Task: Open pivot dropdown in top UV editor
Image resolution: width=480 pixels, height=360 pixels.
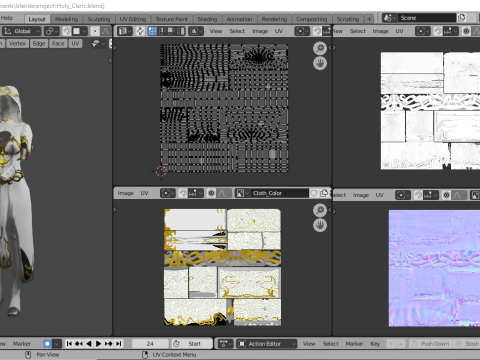Action: coord(302,31)
